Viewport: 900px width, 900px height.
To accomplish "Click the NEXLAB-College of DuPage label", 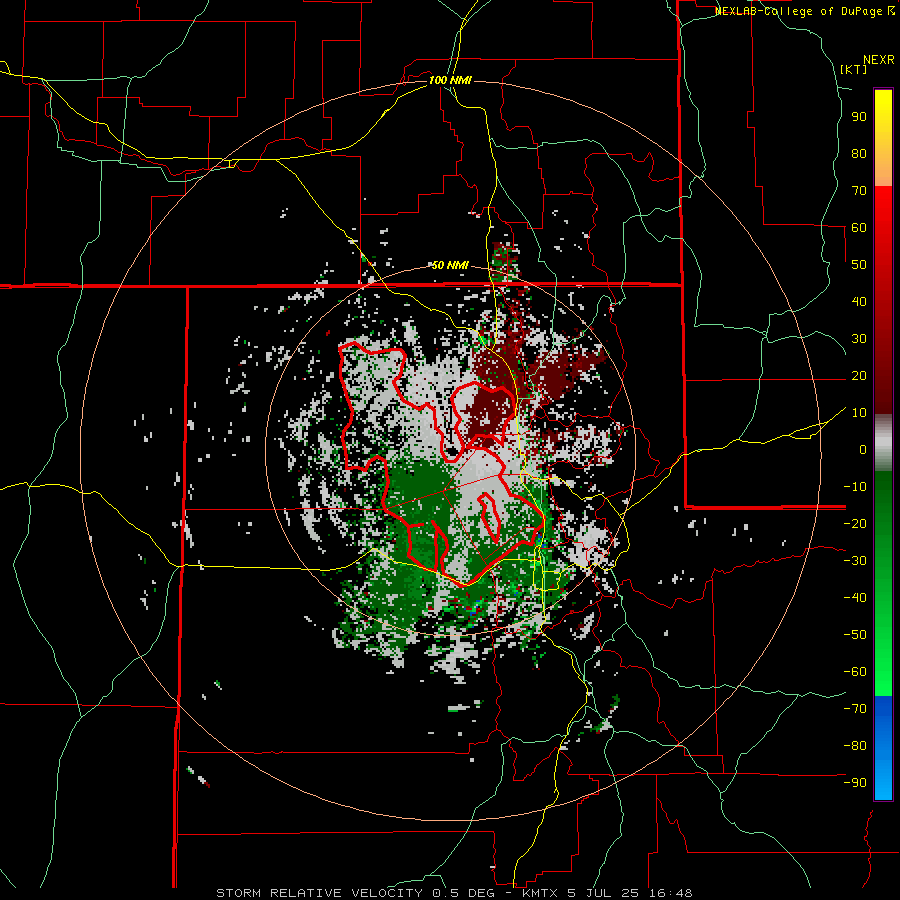I will coord(799,11).
